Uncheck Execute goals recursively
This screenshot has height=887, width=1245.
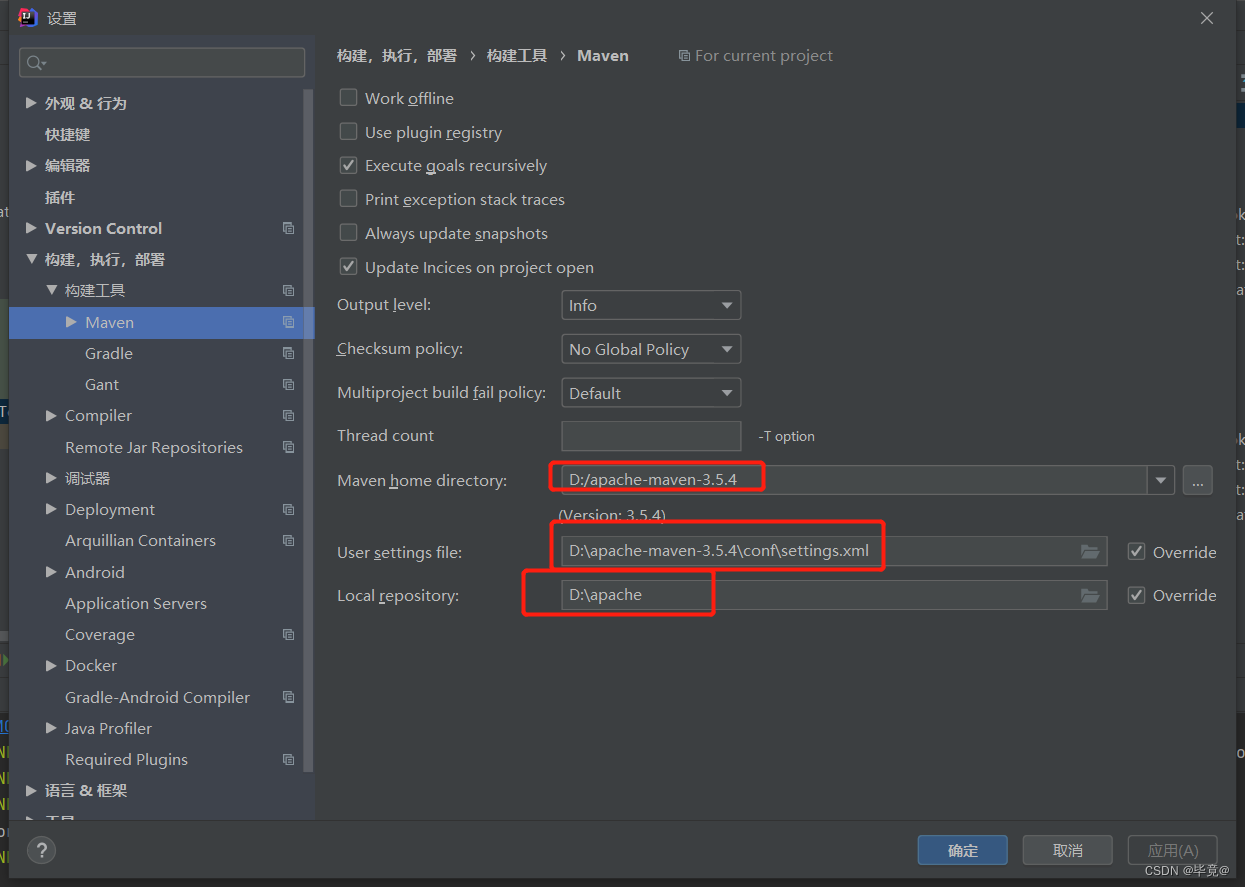click(348, 165)
